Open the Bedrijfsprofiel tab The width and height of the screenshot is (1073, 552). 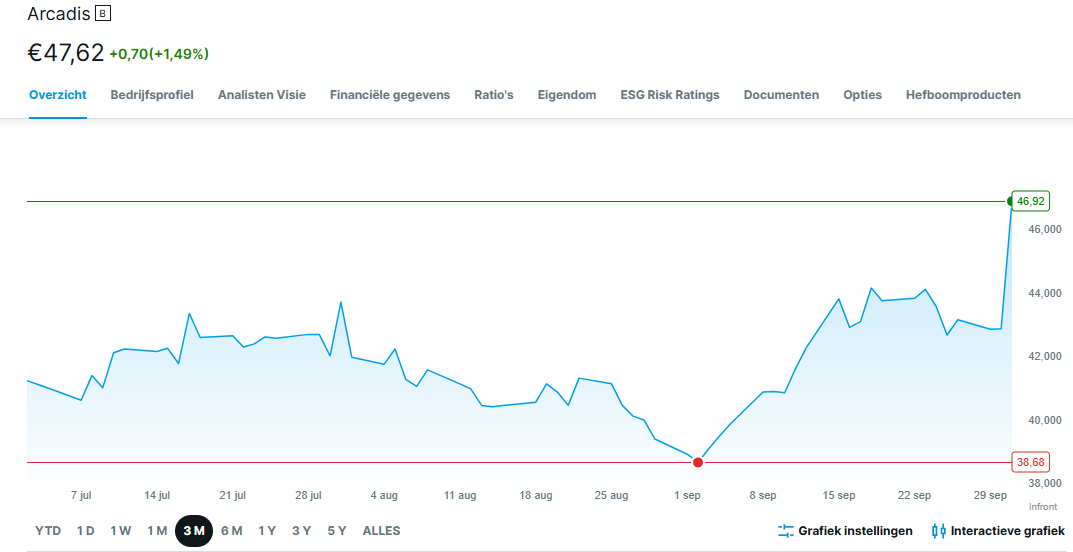pos(152,95)
